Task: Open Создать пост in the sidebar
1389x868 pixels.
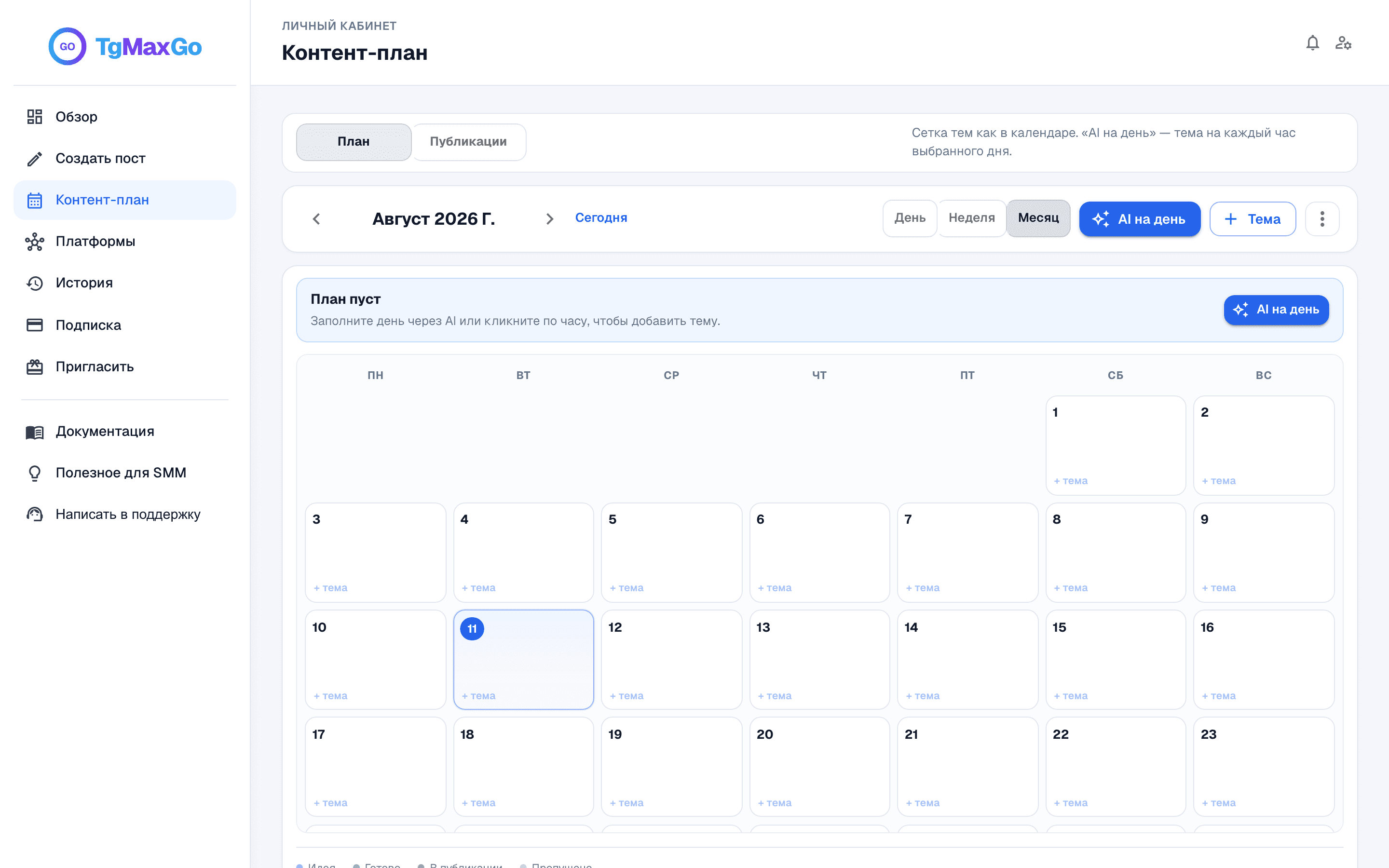Action: click(x=124, y=159)
